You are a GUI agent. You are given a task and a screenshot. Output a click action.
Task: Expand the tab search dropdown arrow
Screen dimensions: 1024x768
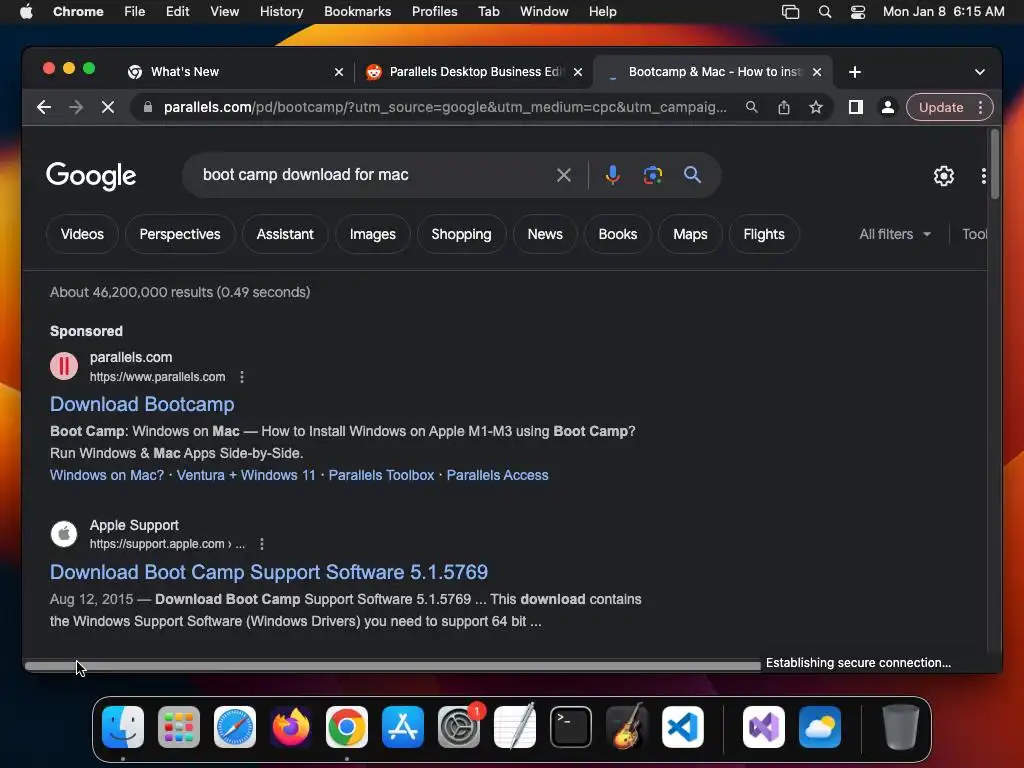pyautogui.click(x=980, y=72)
